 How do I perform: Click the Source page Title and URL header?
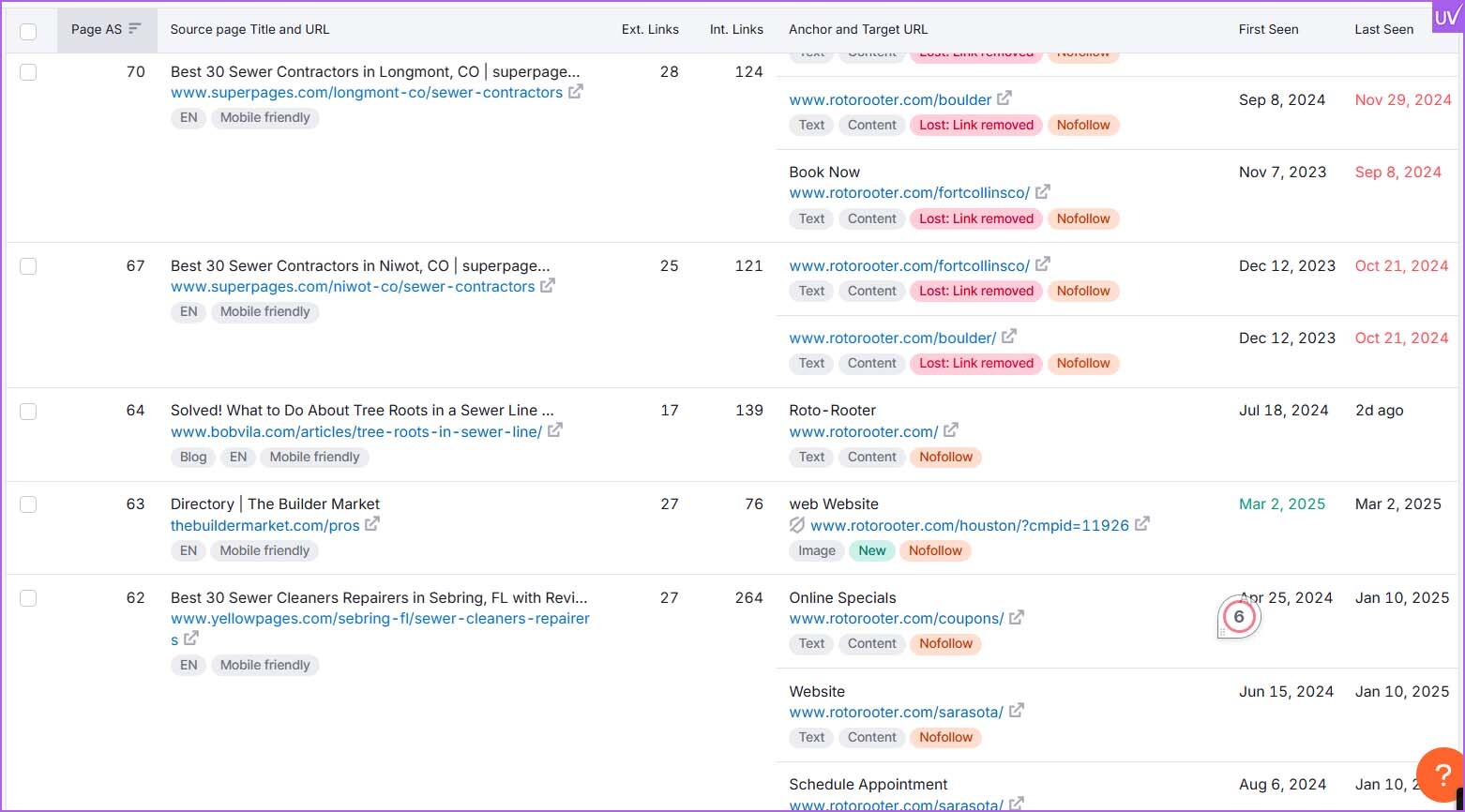[x=249, y=29]
